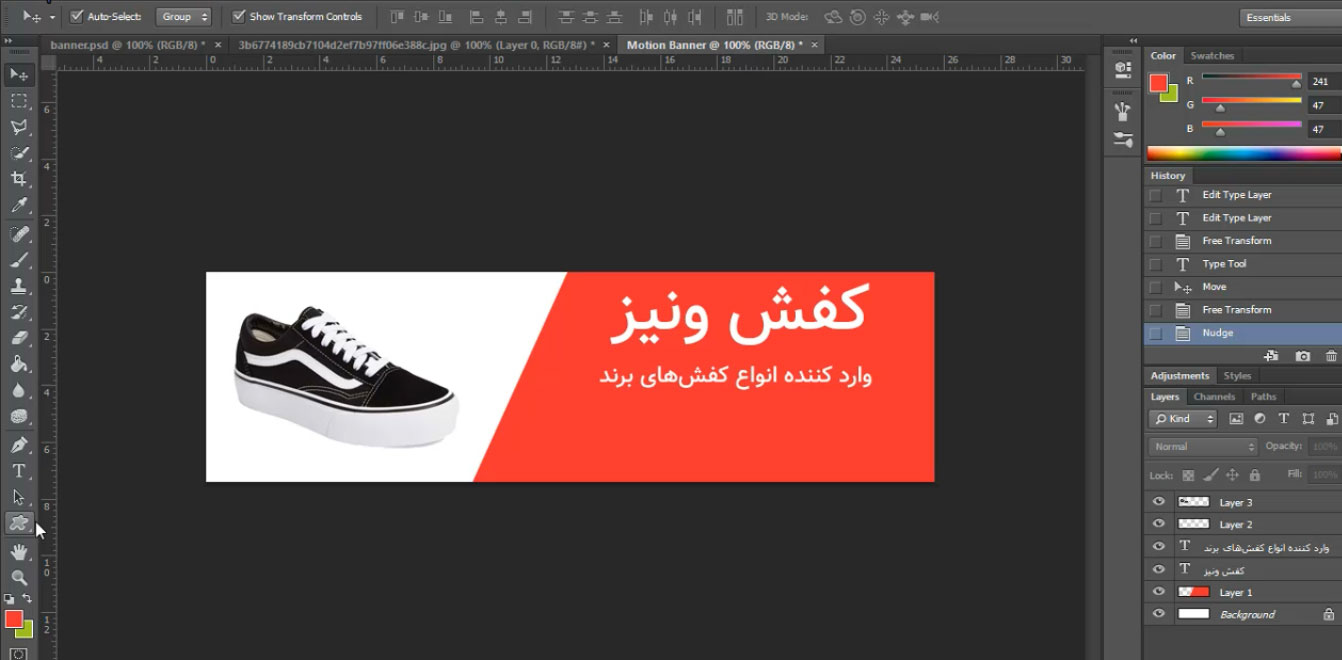The image size is (1342, 660).
Task: Select the Eyedropper tool
Action: (18, 205)
